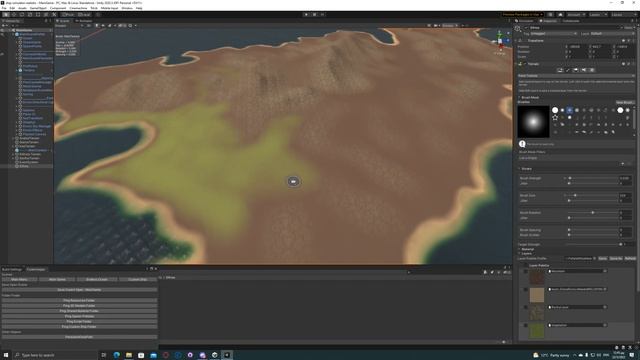
Task: Open the Window menu
Action: coord(127,8)
